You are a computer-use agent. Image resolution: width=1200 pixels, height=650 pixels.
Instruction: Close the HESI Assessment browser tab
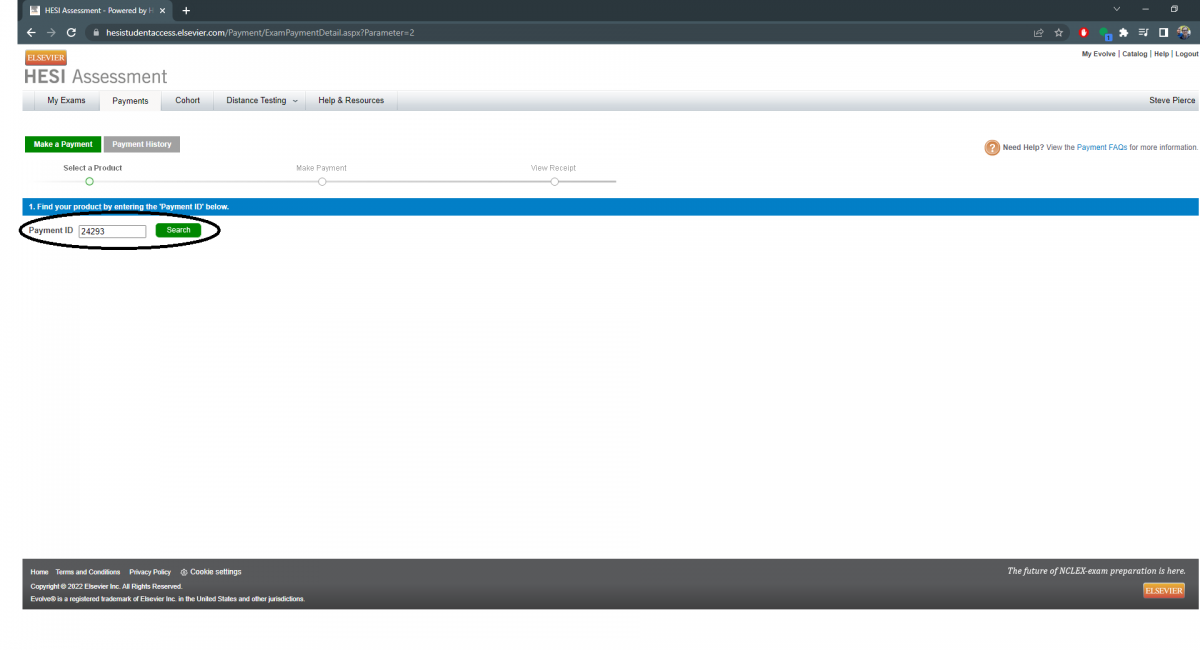(x=162, y=10)
